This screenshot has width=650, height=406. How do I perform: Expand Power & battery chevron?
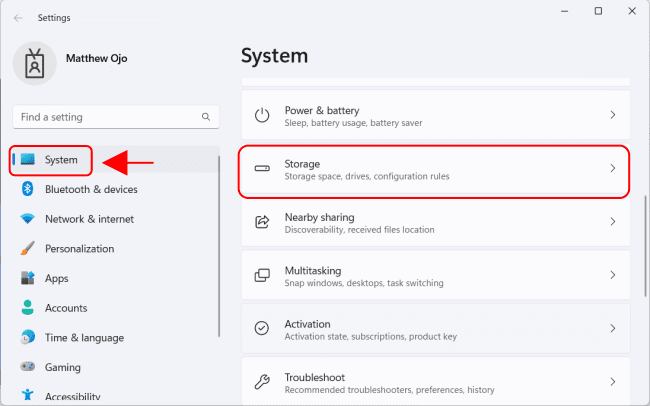coord(613,115)
